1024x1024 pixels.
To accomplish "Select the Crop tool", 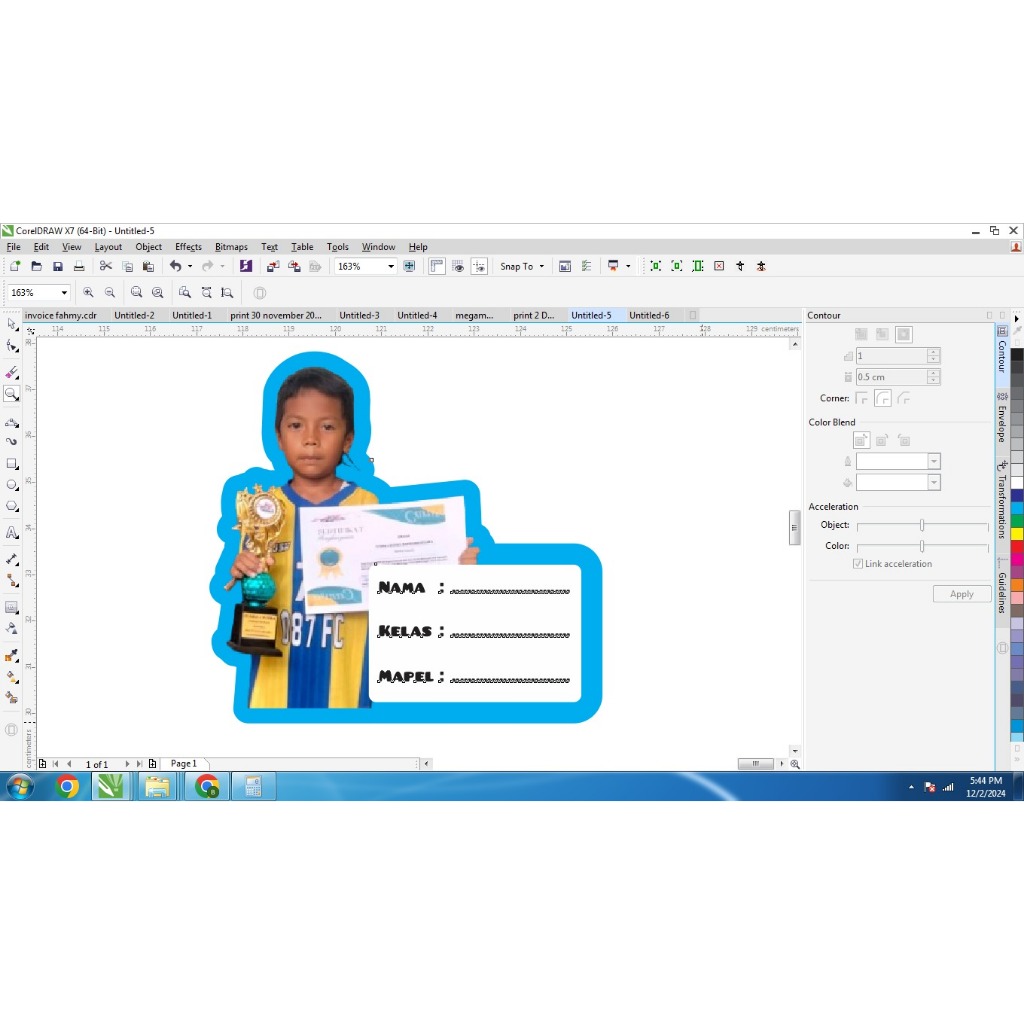I will pyautogui.click(x=12, y=372).
